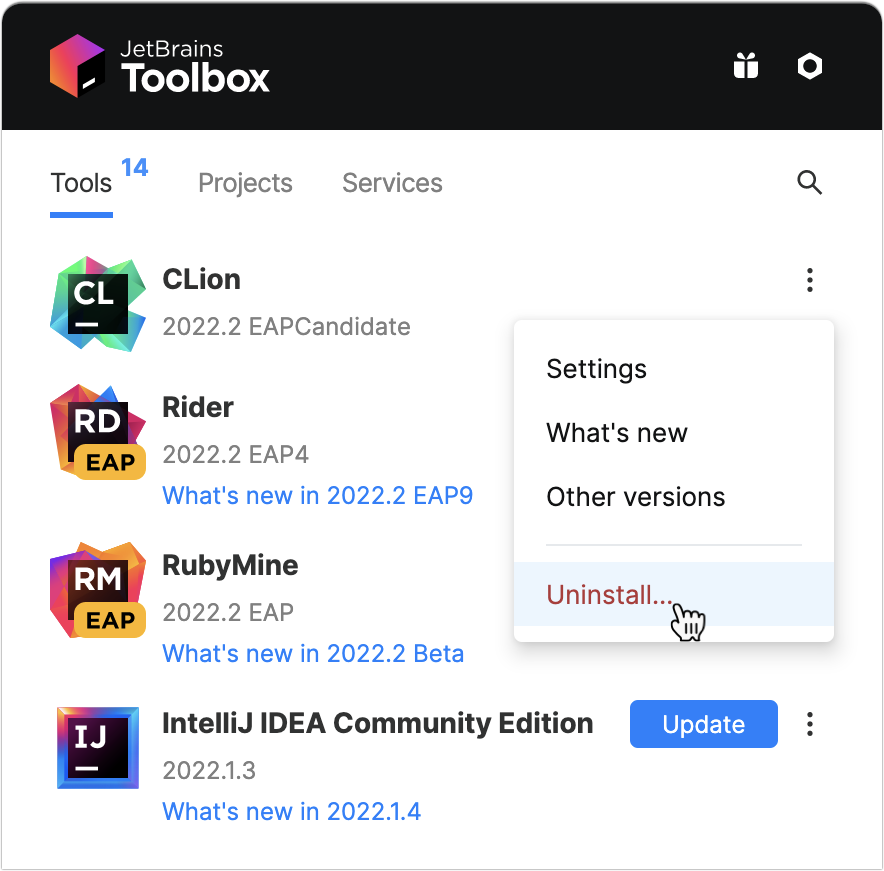
Task: Update IntelliJ IDEA Community Edition
Action: [x=703, y=723]
